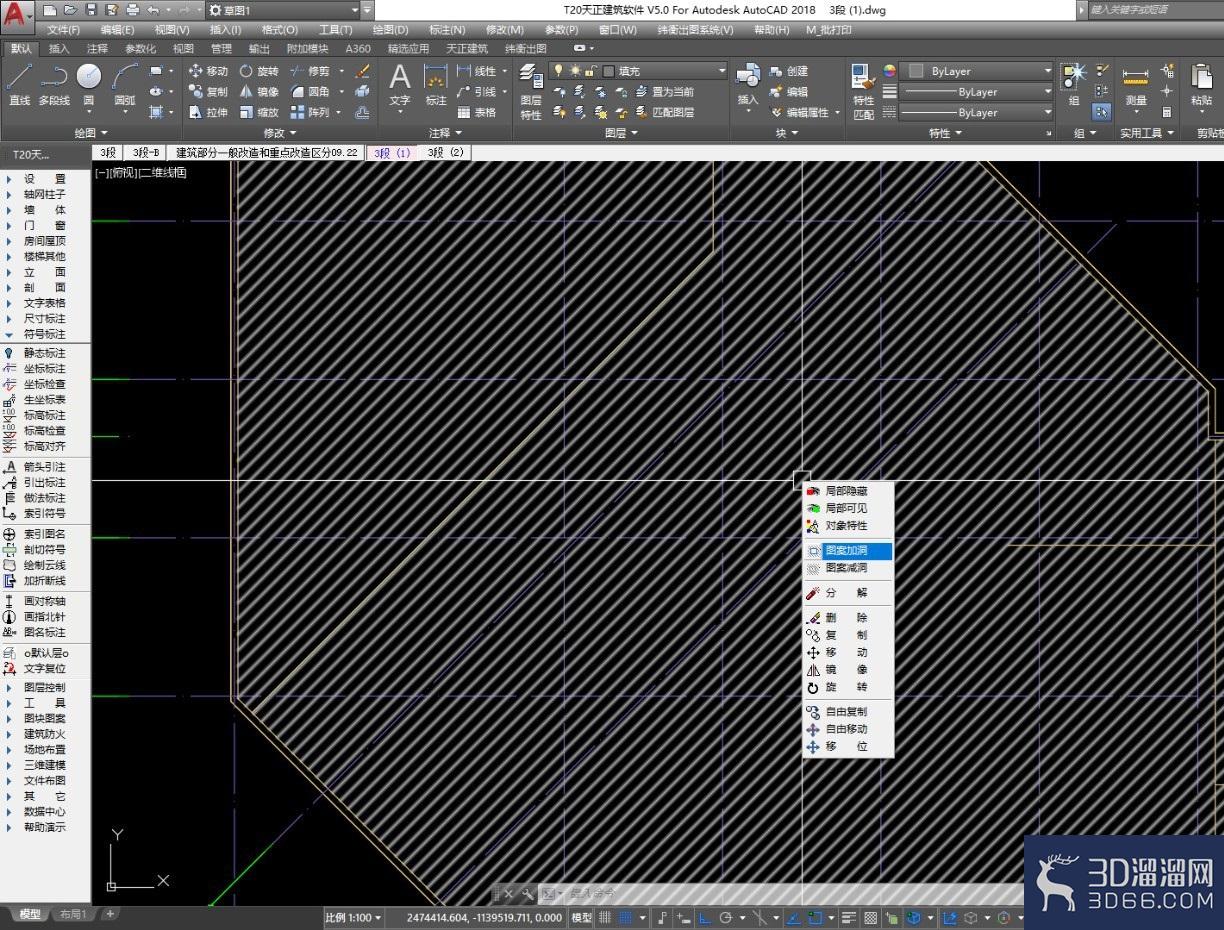Choose 图案减洞 in context menu
This screenshot has width=1224, height=930.
click(849, 568)
